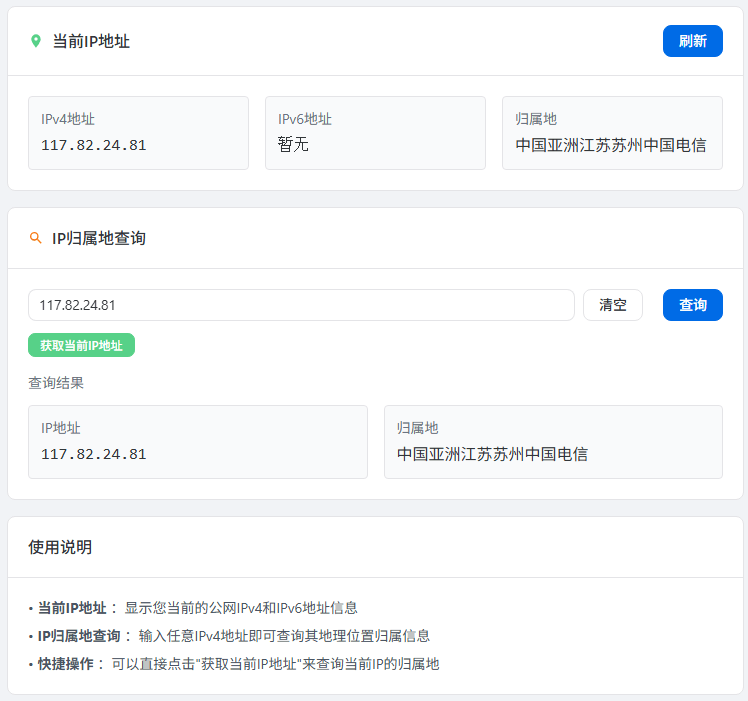Focus the IP address input field
The height and width of the screenshot is (701, 748).
(x=300, y=305)
